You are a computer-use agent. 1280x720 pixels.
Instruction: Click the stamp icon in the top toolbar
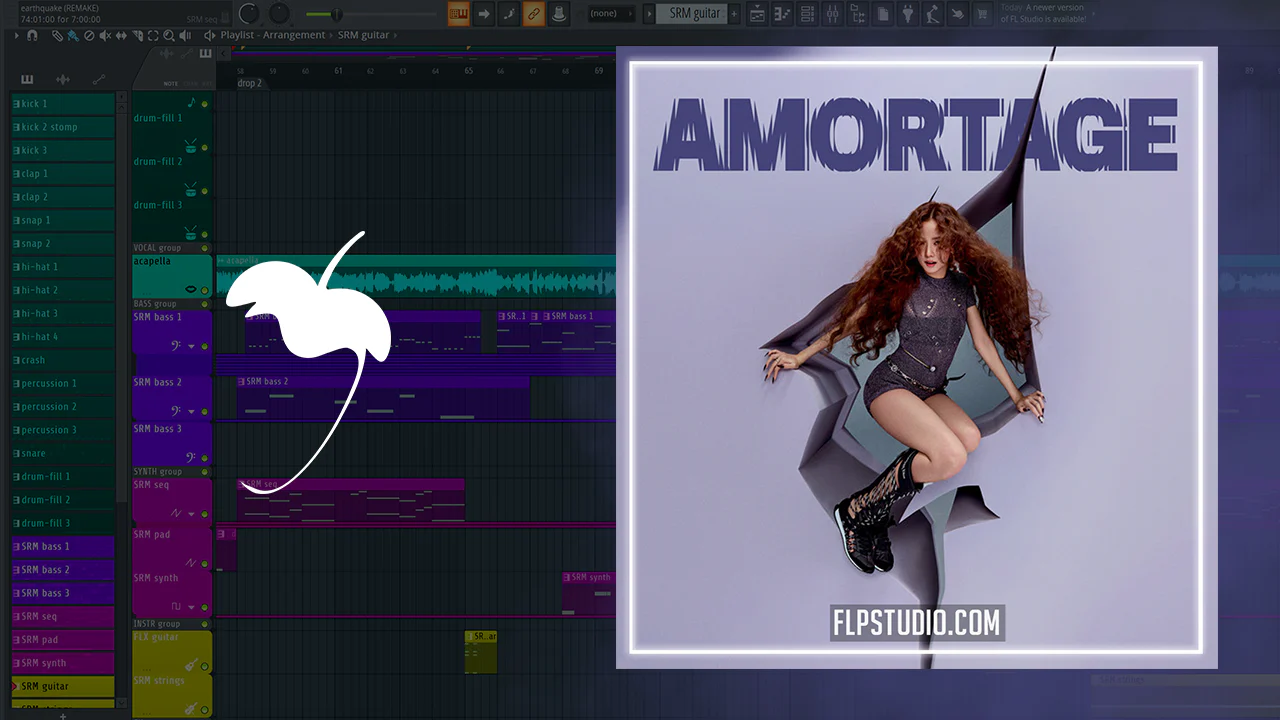[559, 14]
